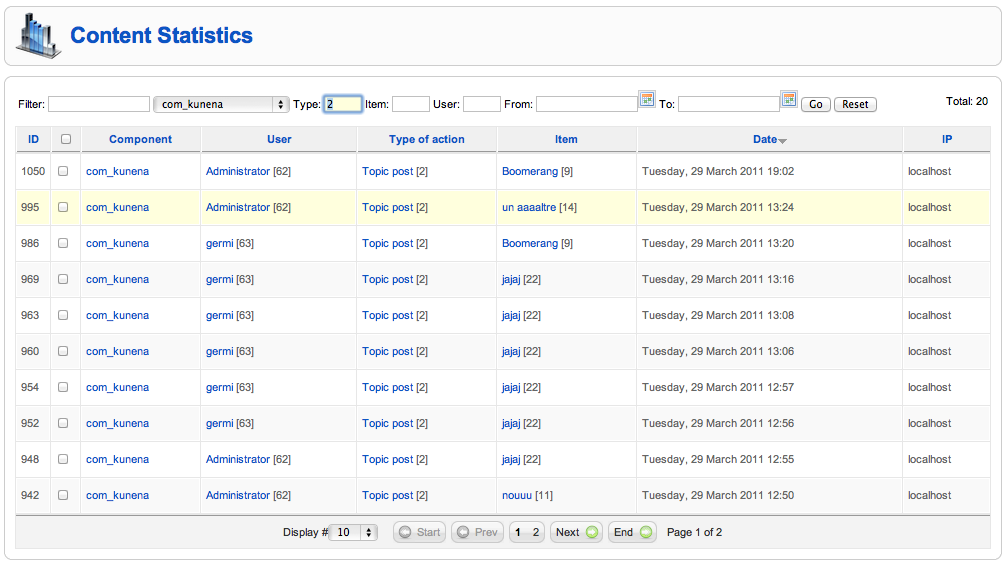Open the 'nouuu' item link

pyautogui.click(x=517, y=495)
